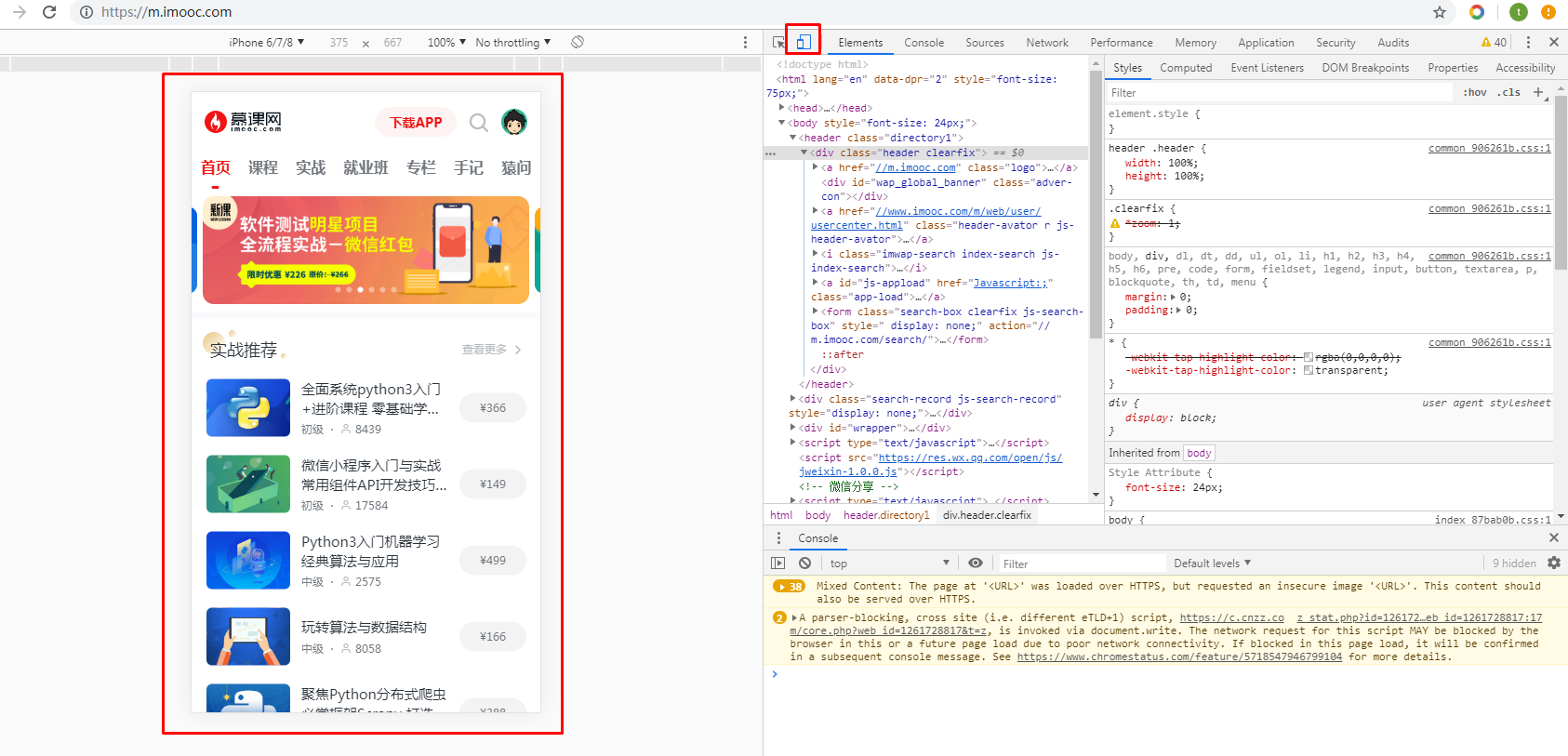Open chromestatus.com feature link in console

pos(1179,657)
